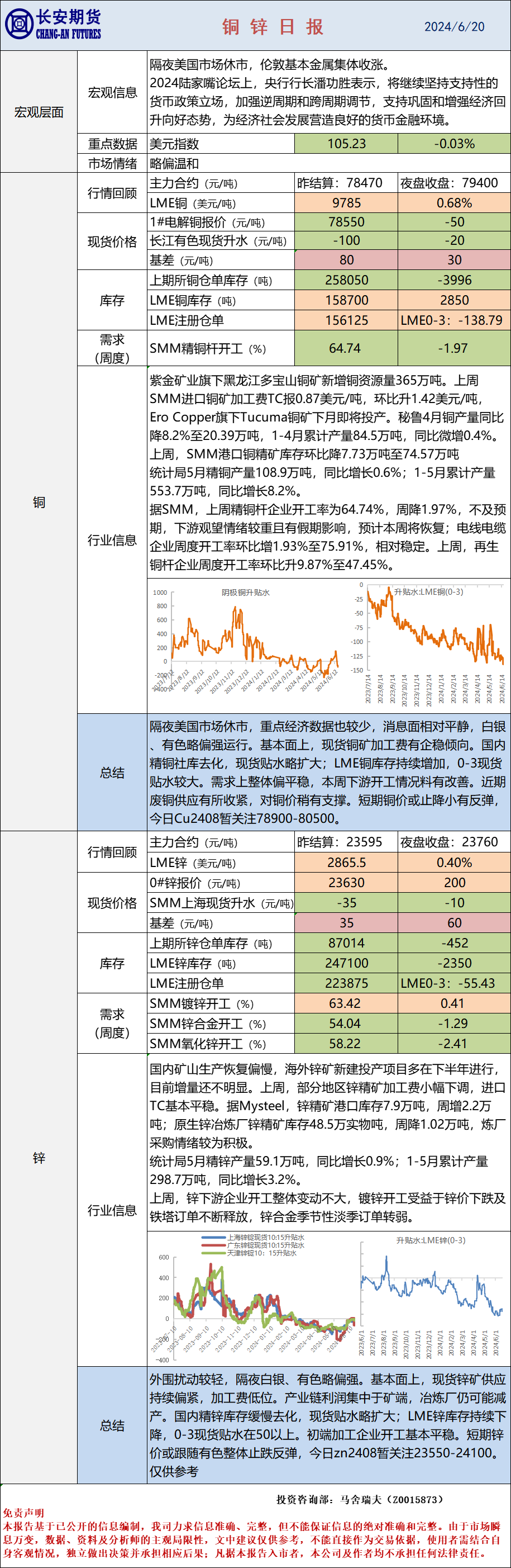Click the LME0-3：-55.43 cell
The height and width of the screenshot is (1568, 511).
click(x=455, y=982)
